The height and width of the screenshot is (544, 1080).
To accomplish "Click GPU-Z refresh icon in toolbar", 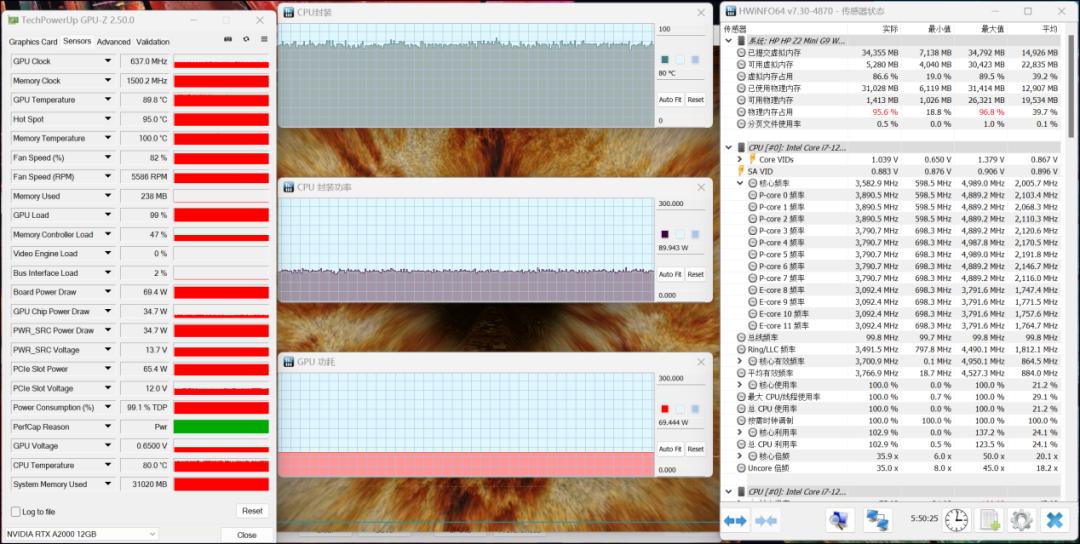I will (246, 40).
